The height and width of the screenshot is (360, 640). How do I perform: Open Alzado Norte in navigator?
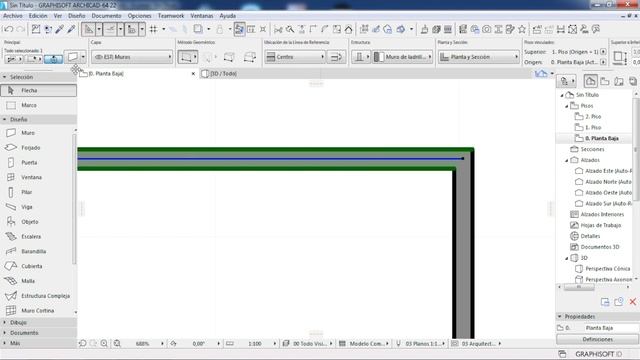click(608, 182)
